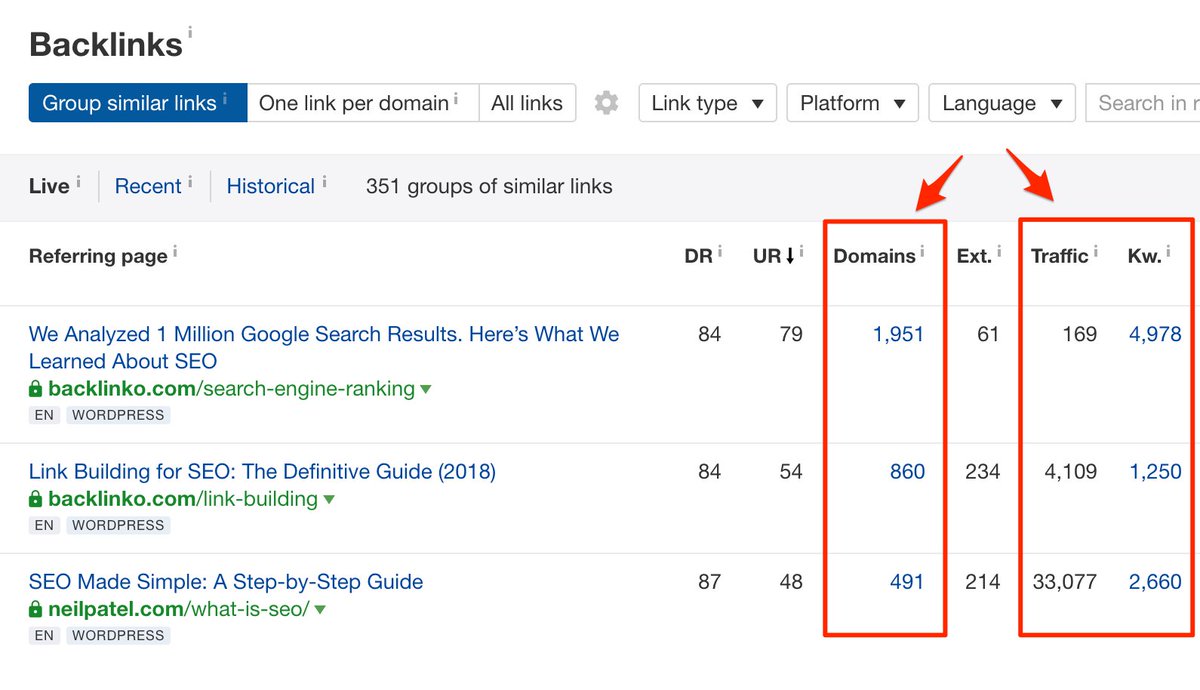Click WORDPRESS tag on neilpatel.com row
This screenshot has height=690, width=1200.
(x=119, y=635)
